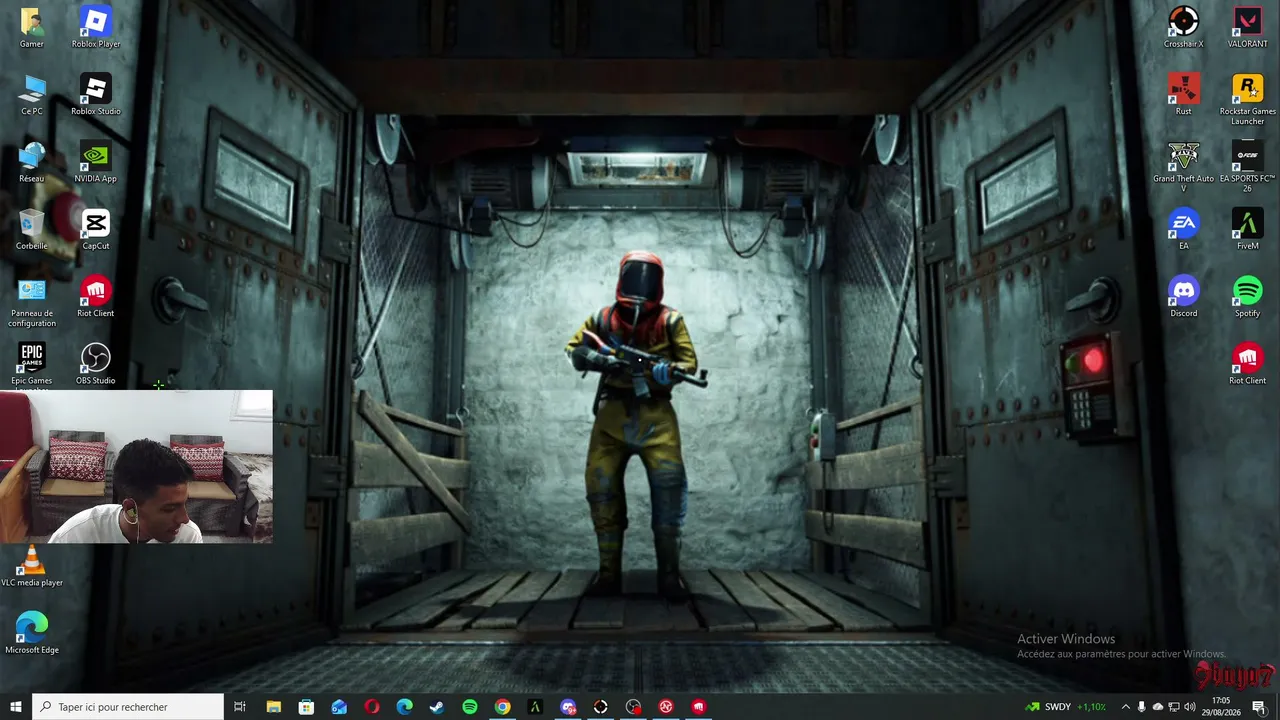1280x720 pixels.
Task: Open Google Chrome from the taskbar
Action: 502,707
